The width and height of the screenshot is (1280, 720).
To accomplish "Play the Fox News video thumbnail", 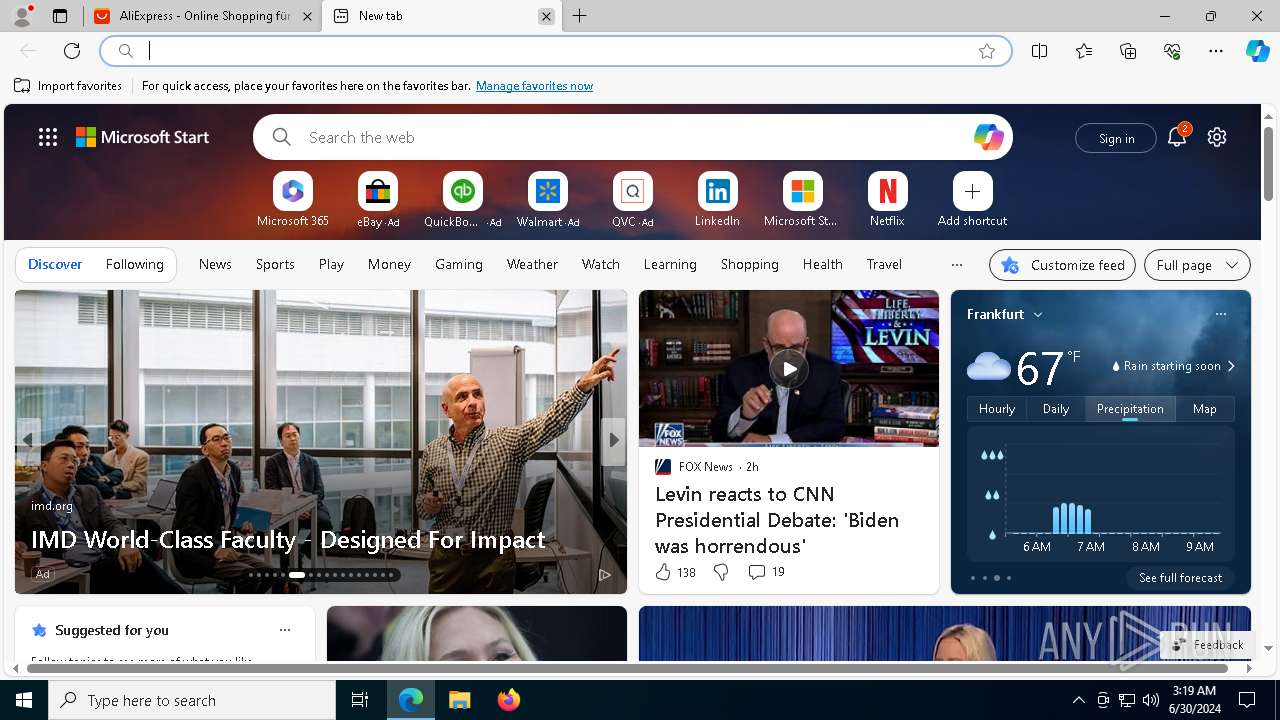I will pos(789,369).
